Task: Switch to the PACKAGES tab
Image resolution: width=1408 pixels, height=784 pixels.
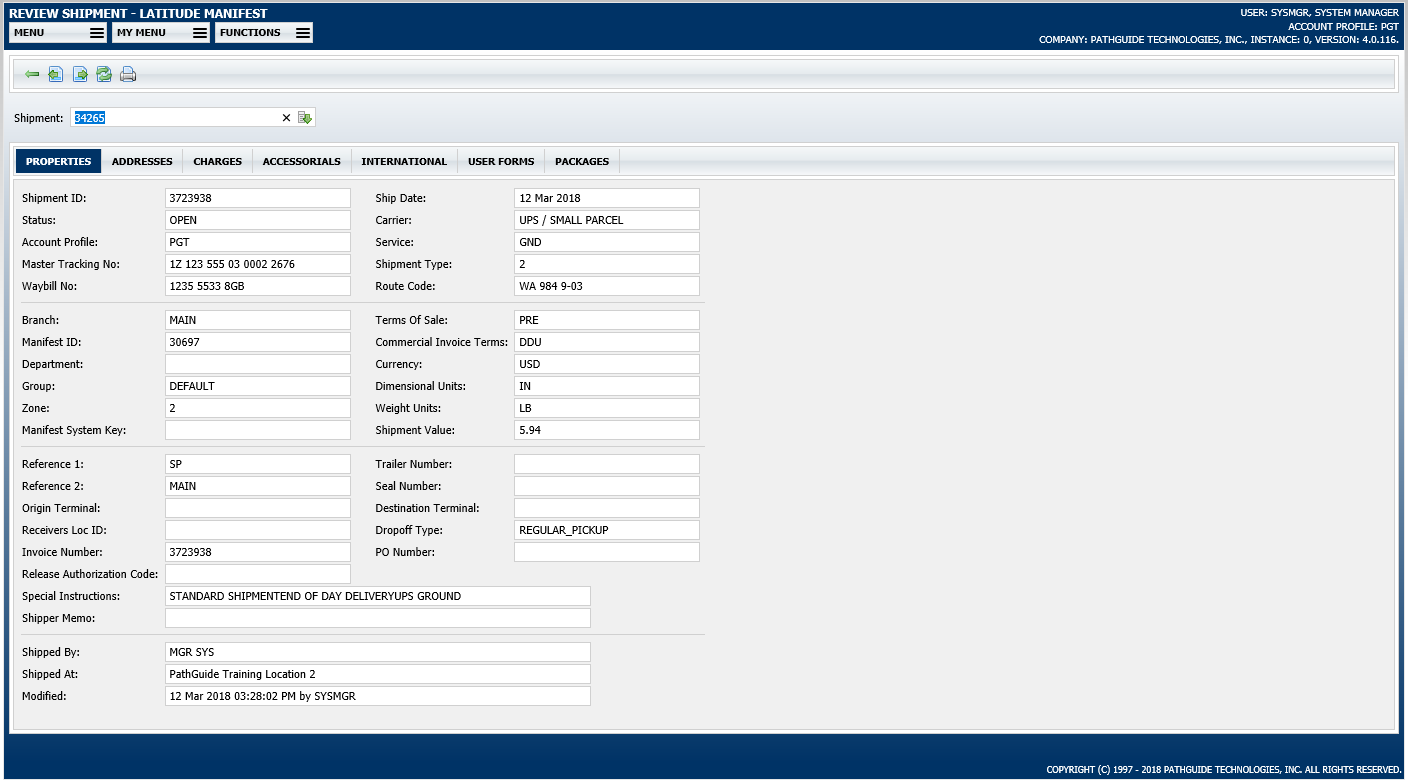Action: click(x=582, y=161)
